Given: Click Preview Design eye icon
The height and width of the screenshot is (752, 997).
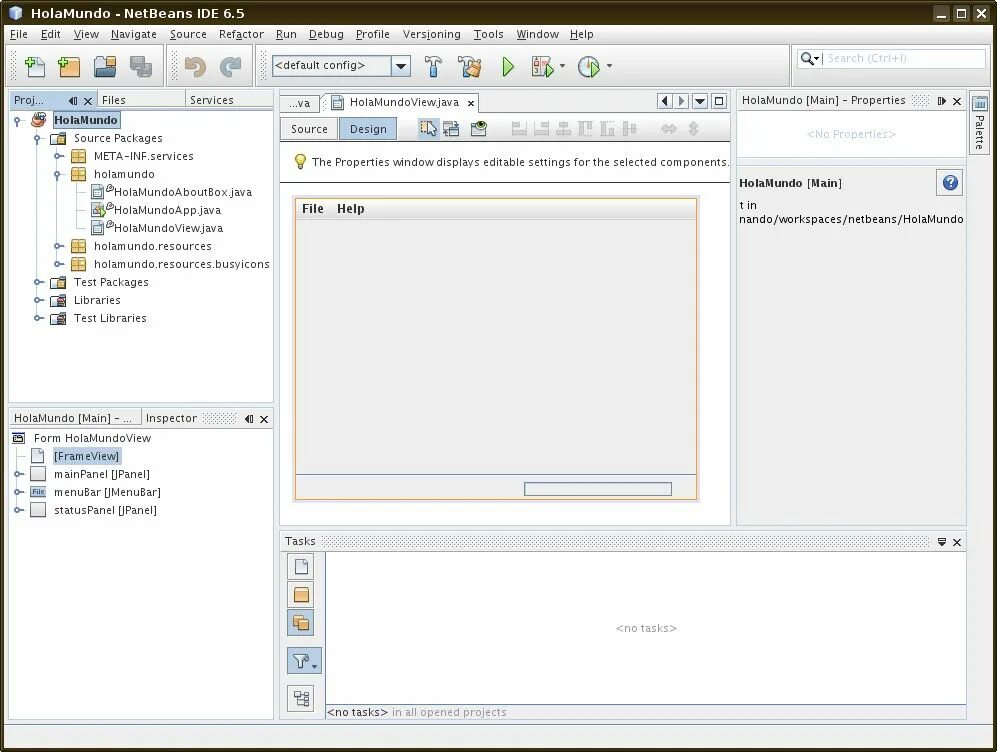Looking at the screenshot, I should [x=479, y=129].
